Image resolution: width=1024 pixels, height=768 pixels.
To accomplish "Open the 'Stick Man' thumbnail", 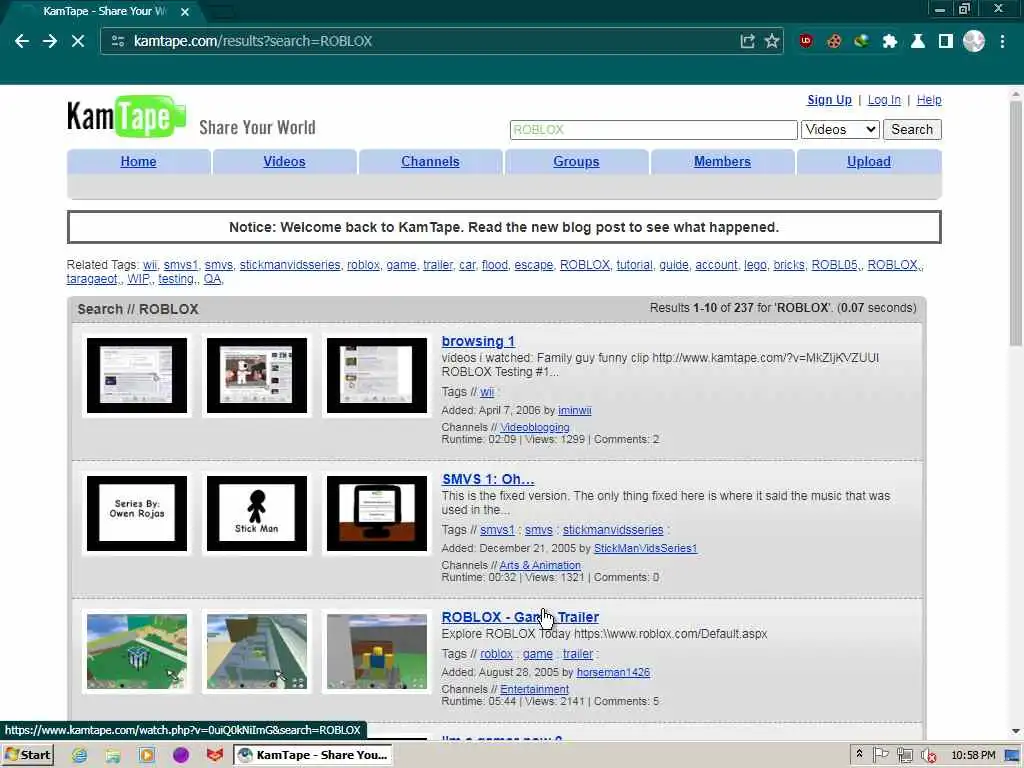I will [x=257, y=513].
